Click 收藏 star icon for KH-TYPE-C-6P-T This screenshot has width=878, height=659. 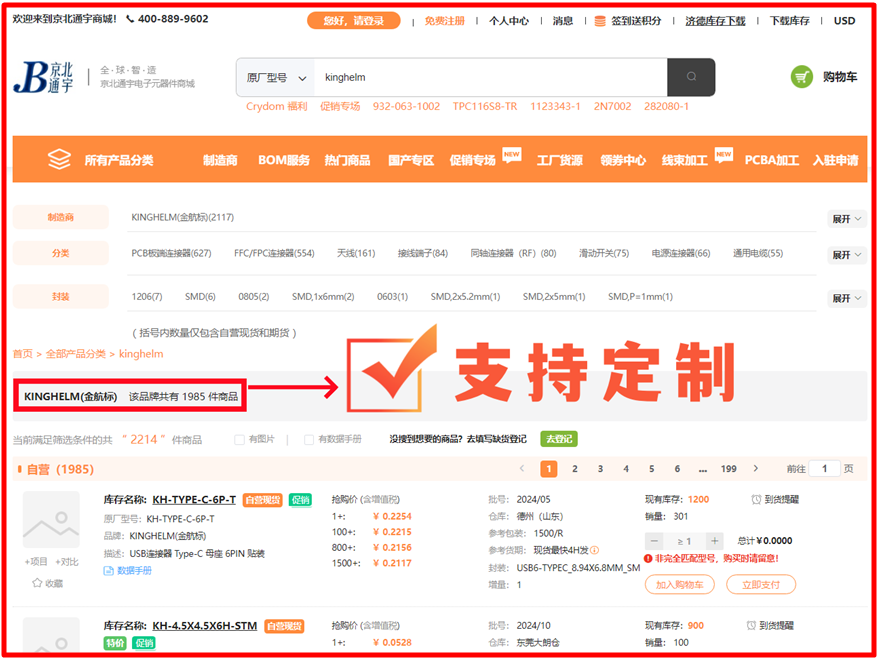coord(37,583)
